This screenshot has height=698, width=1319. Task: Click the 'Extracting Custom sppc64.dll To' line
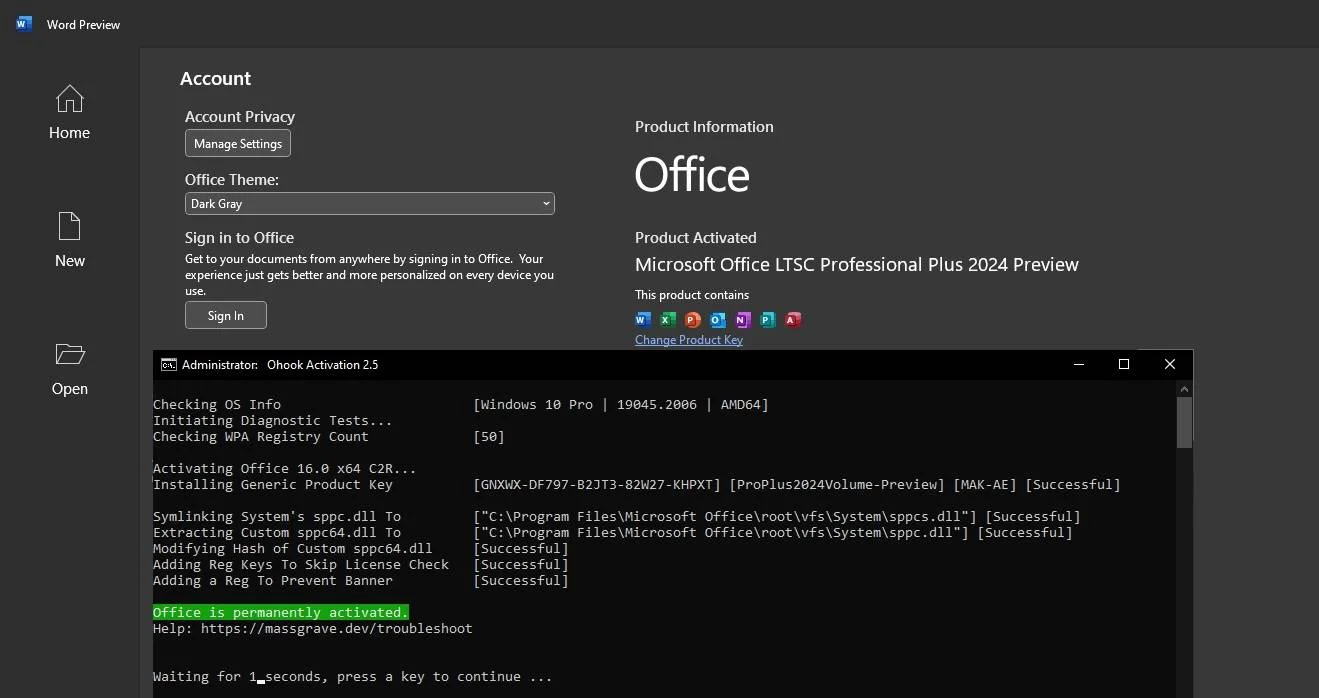(277, 533)
